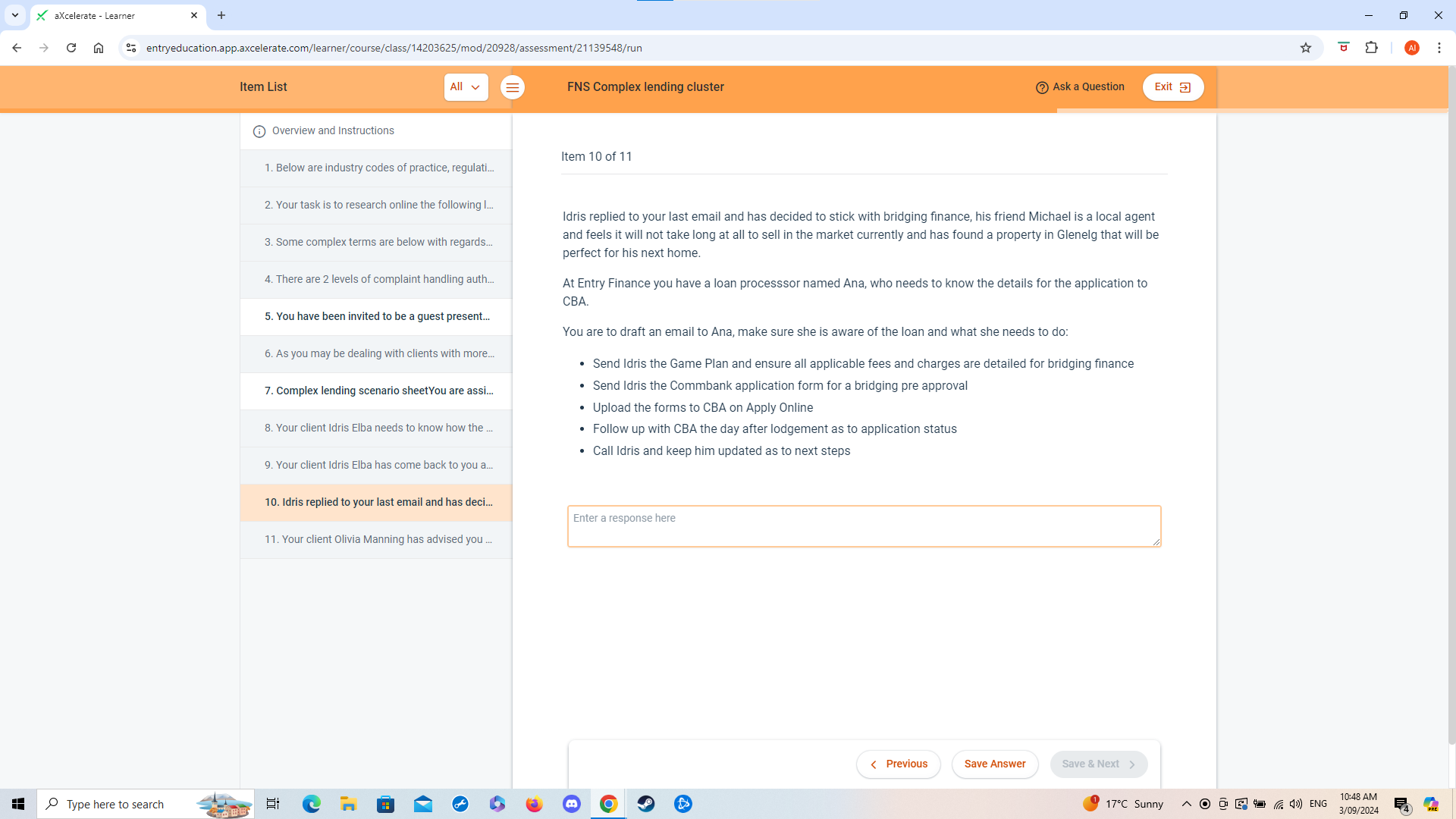1456x819 pixels.
Task: Bookmark this page with star icon
Action: point(1305,48)
